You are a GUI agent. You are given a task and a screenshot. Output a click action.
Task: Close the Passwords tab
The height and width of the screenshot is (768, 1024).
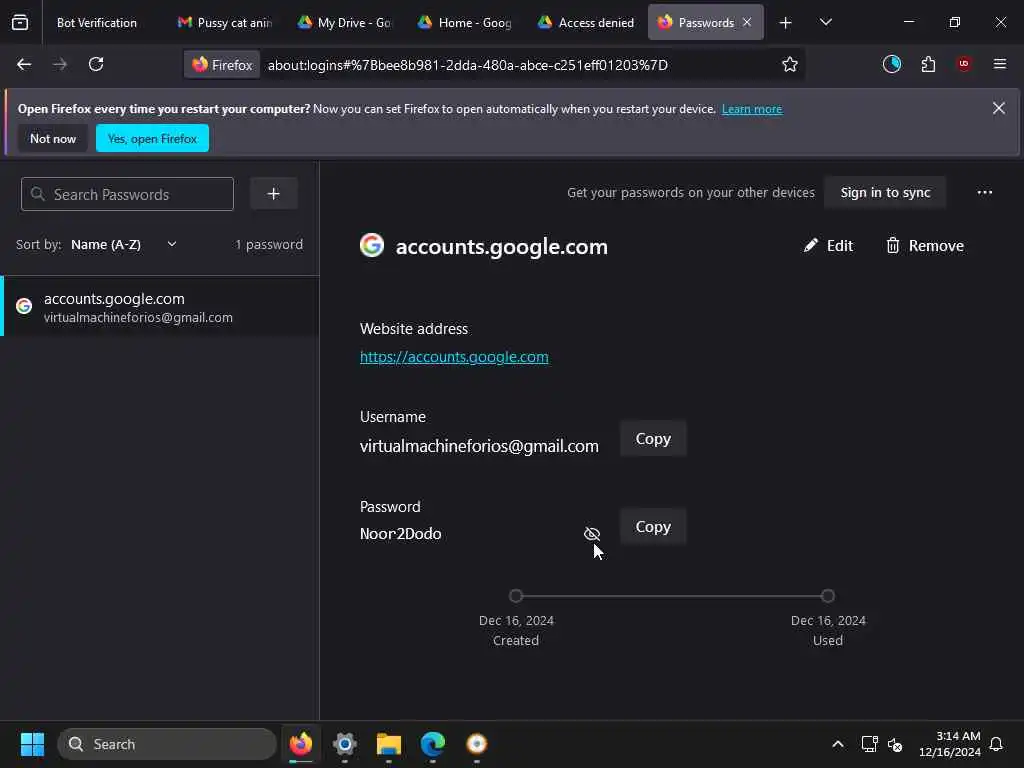click(x=747, y=22)
